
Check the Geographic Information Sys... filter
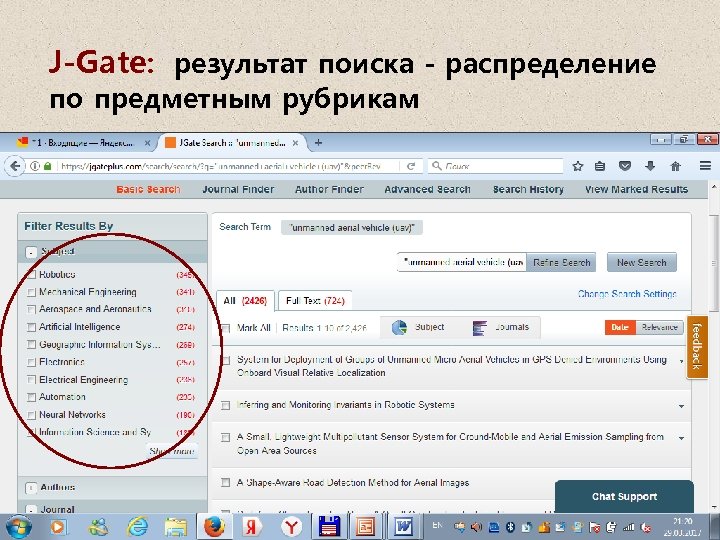click(x=31, y=344)
